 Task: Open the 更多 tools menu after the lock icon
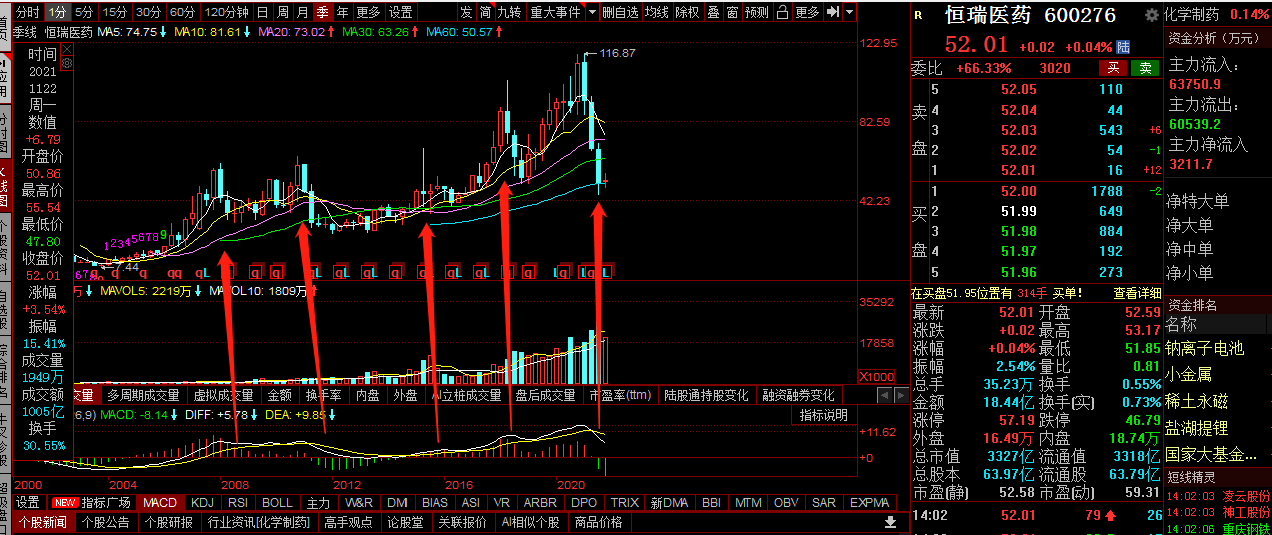coord(807,12)
